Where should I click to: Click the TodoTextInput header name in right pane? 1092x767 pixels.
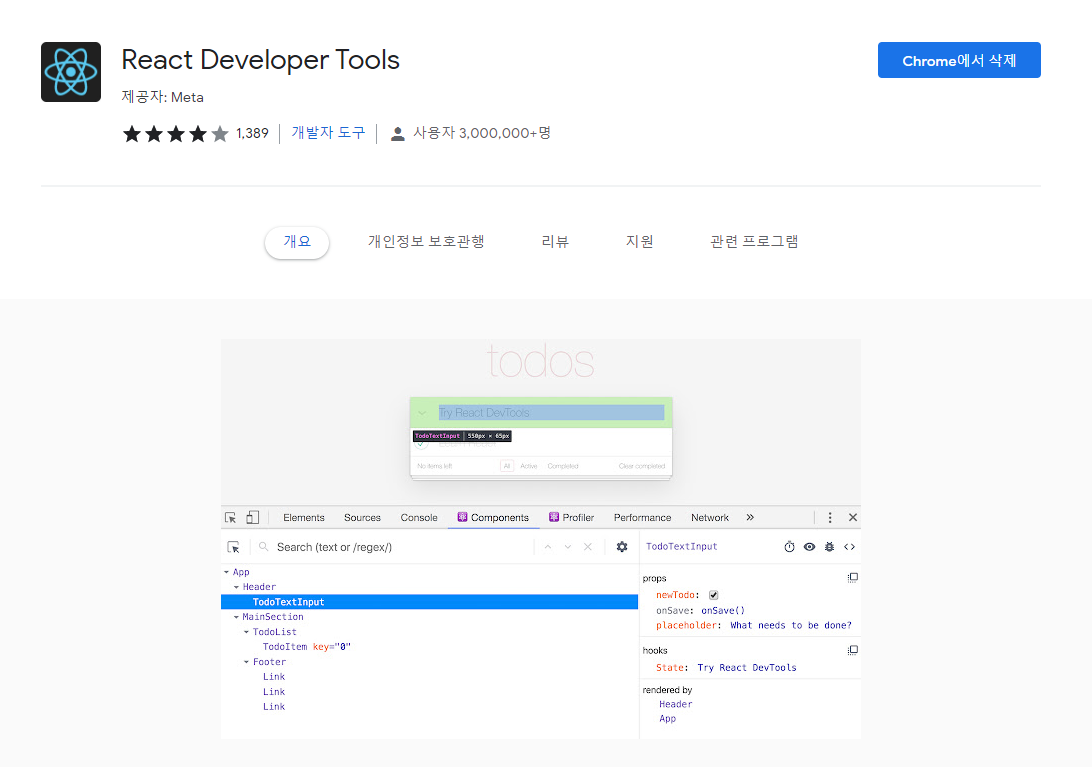click(x=681, y=547)
